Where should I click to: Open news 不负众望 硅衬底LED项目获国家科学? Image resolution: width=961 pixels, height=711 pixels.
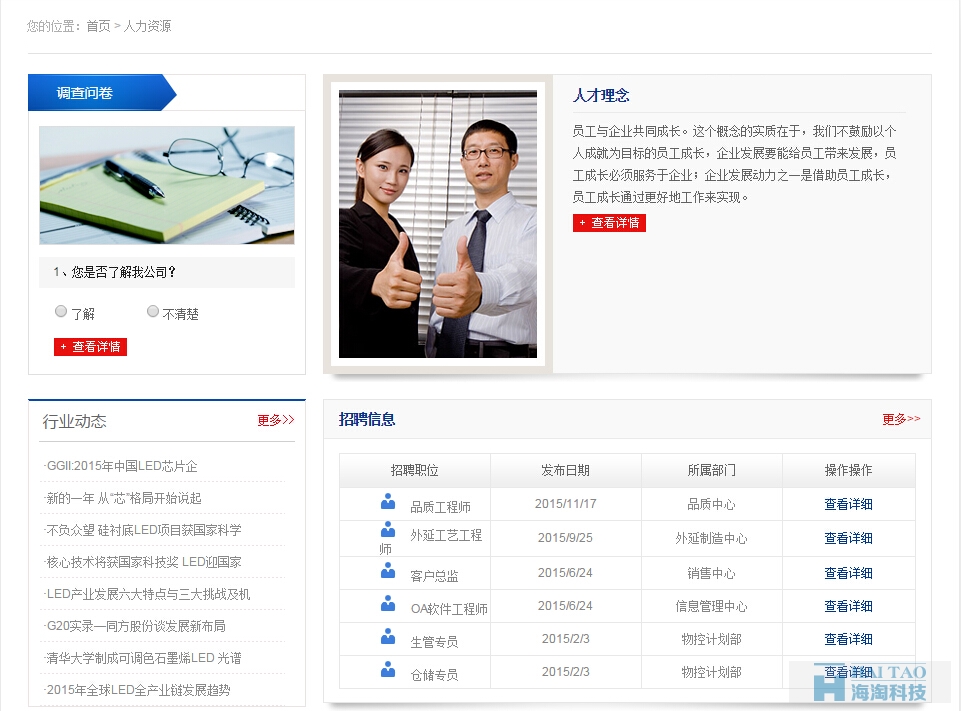click(143, 530)
